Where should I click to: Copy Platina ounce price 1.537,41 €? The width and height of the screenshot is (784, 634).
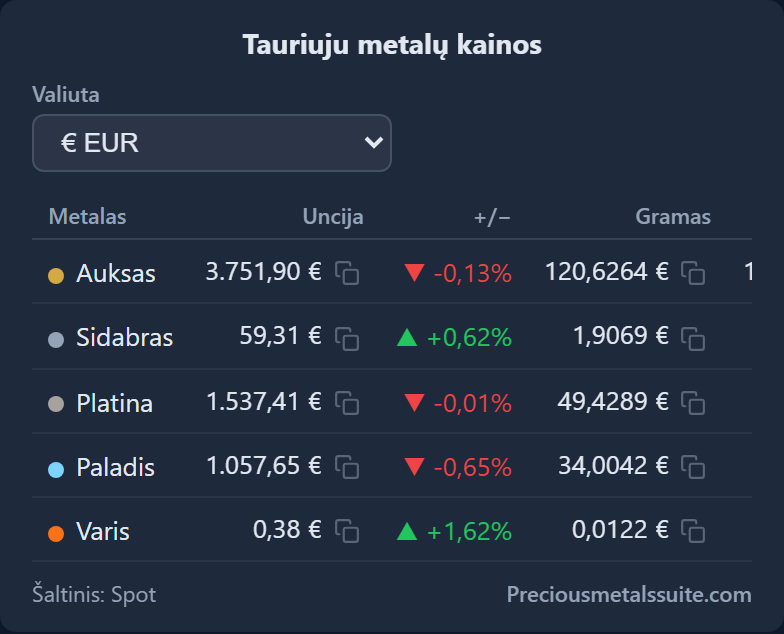coord(347,403)
